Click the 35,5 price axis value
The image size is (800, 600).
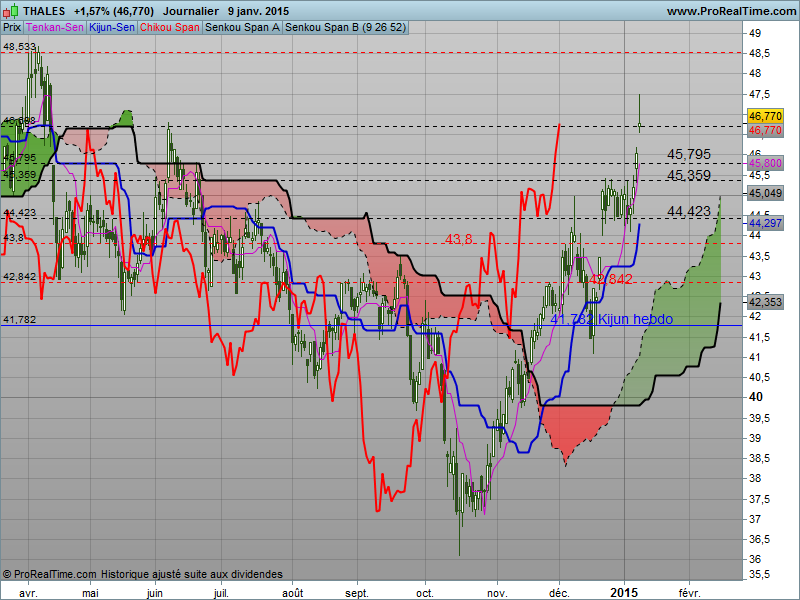[x=759, y=574]
